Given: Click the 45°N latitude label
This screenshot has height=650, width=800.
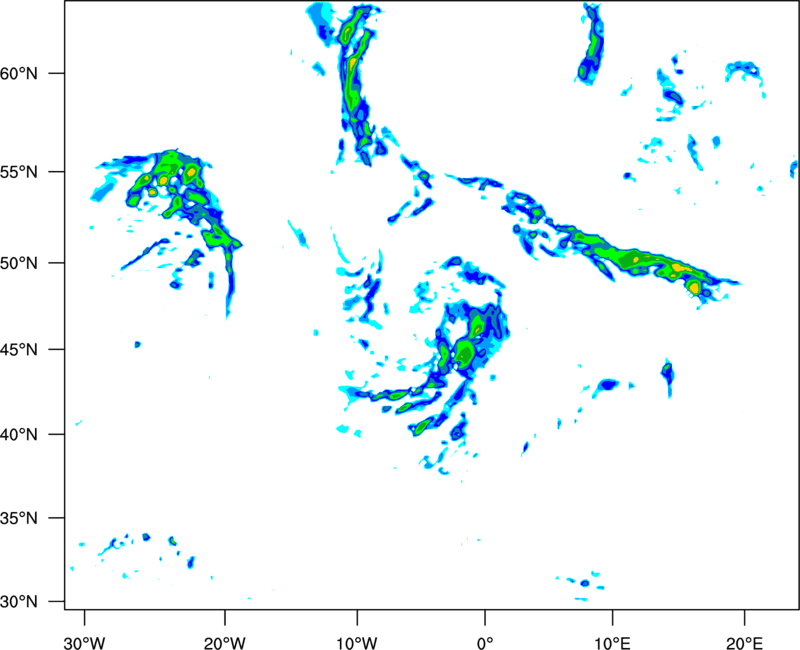Looking at the screenshot, I should point(19,349).
